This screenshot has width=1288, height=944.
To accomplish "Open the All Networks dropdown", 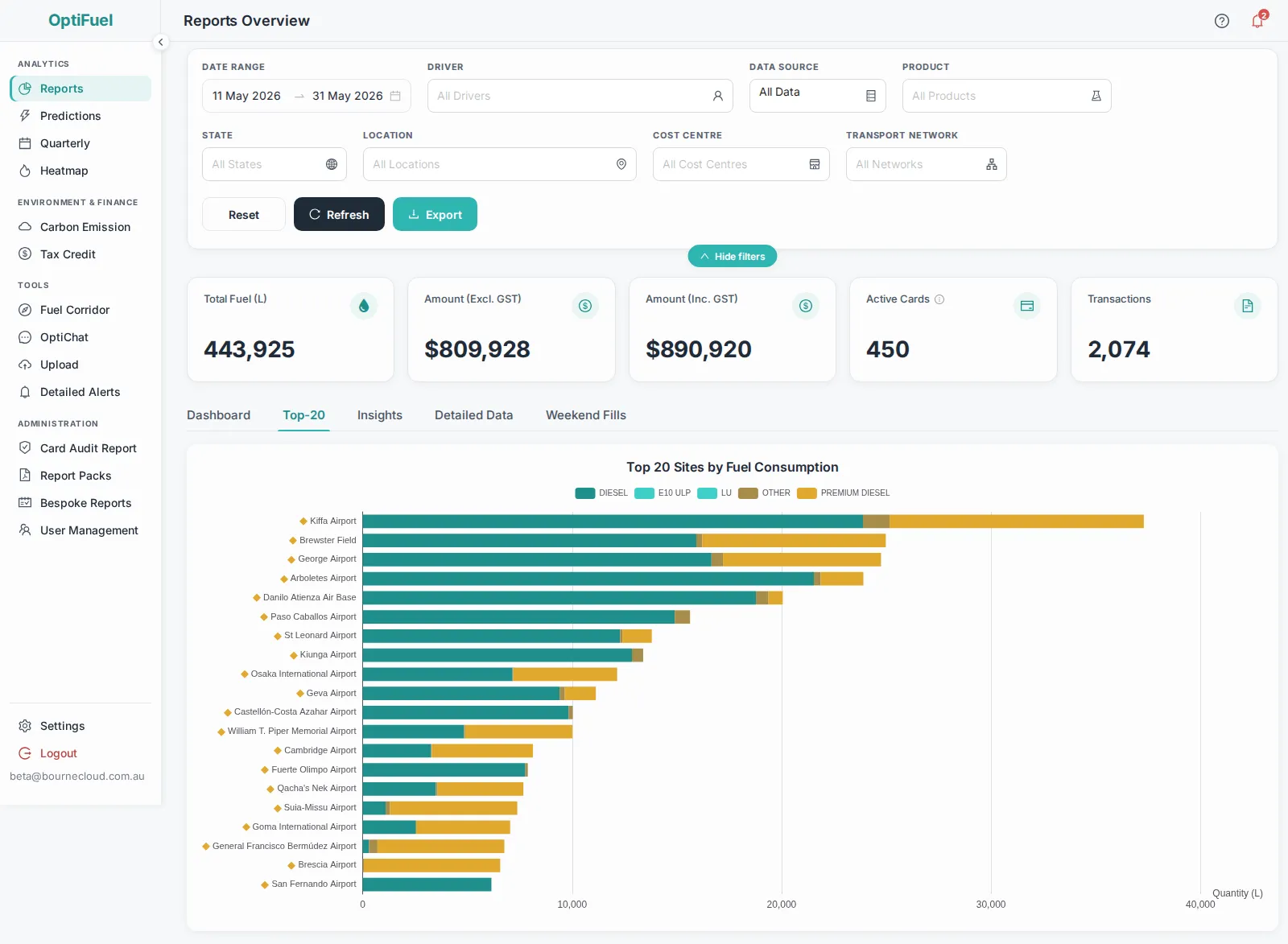I will [927, 164].
